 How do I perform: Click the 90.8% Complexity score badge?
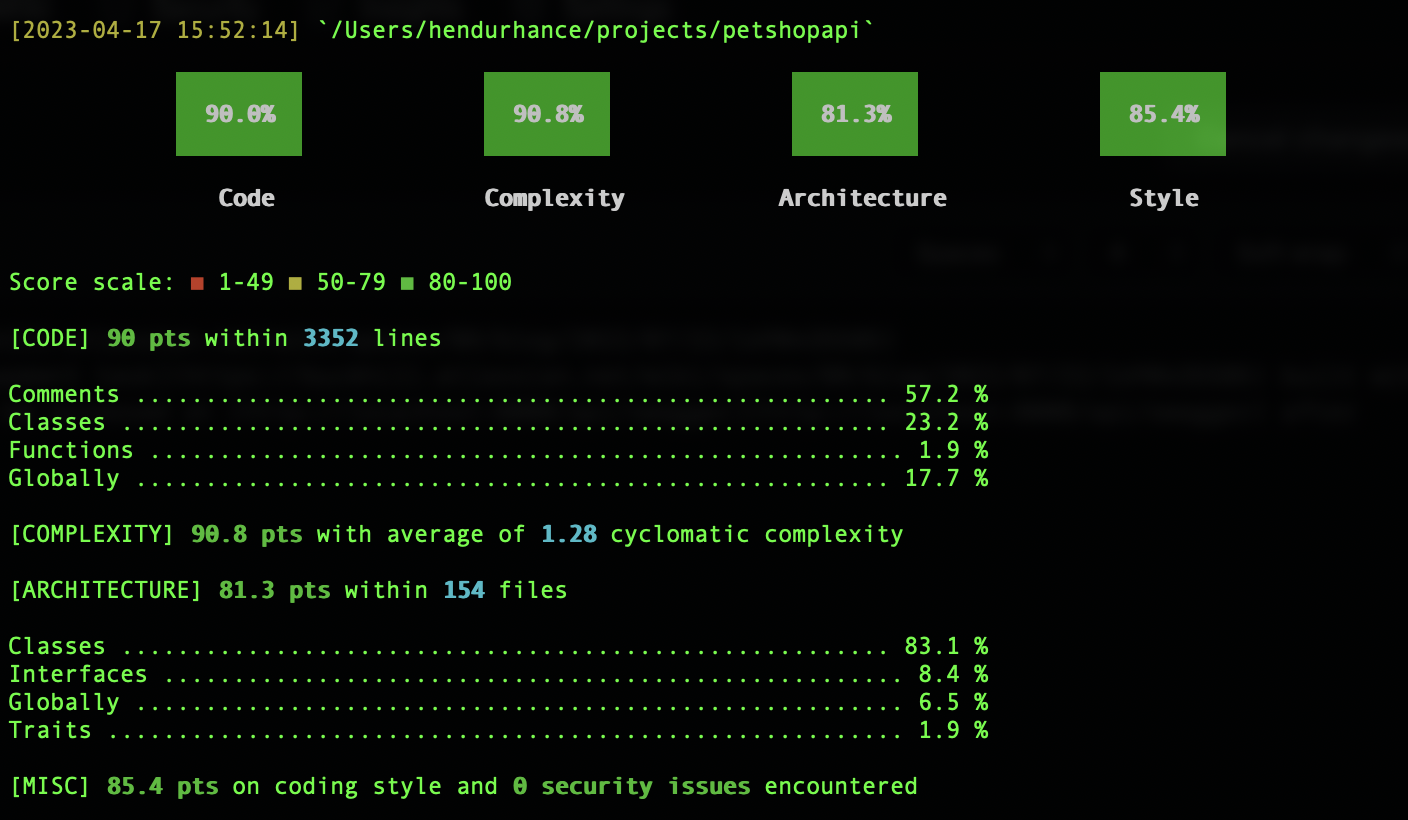[547, 113]
